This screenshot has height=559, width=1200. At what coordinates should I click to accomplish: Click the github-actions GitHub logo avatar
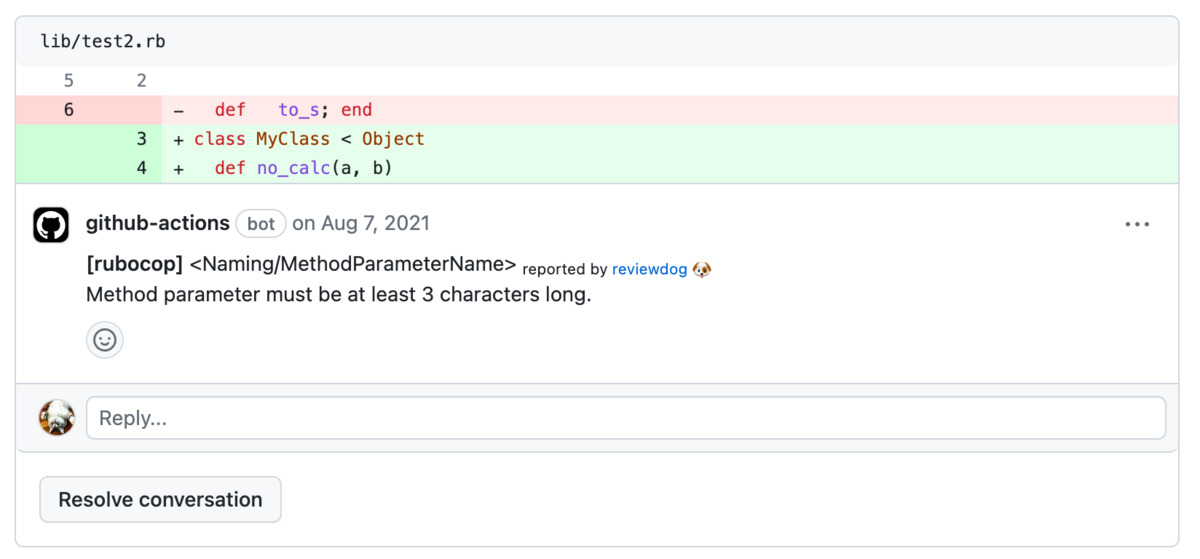(x=52, y=225)
